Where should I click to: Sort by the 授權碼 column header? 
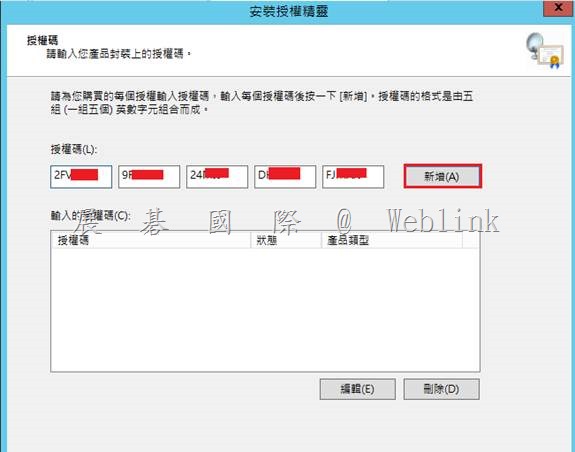(151, 240)
